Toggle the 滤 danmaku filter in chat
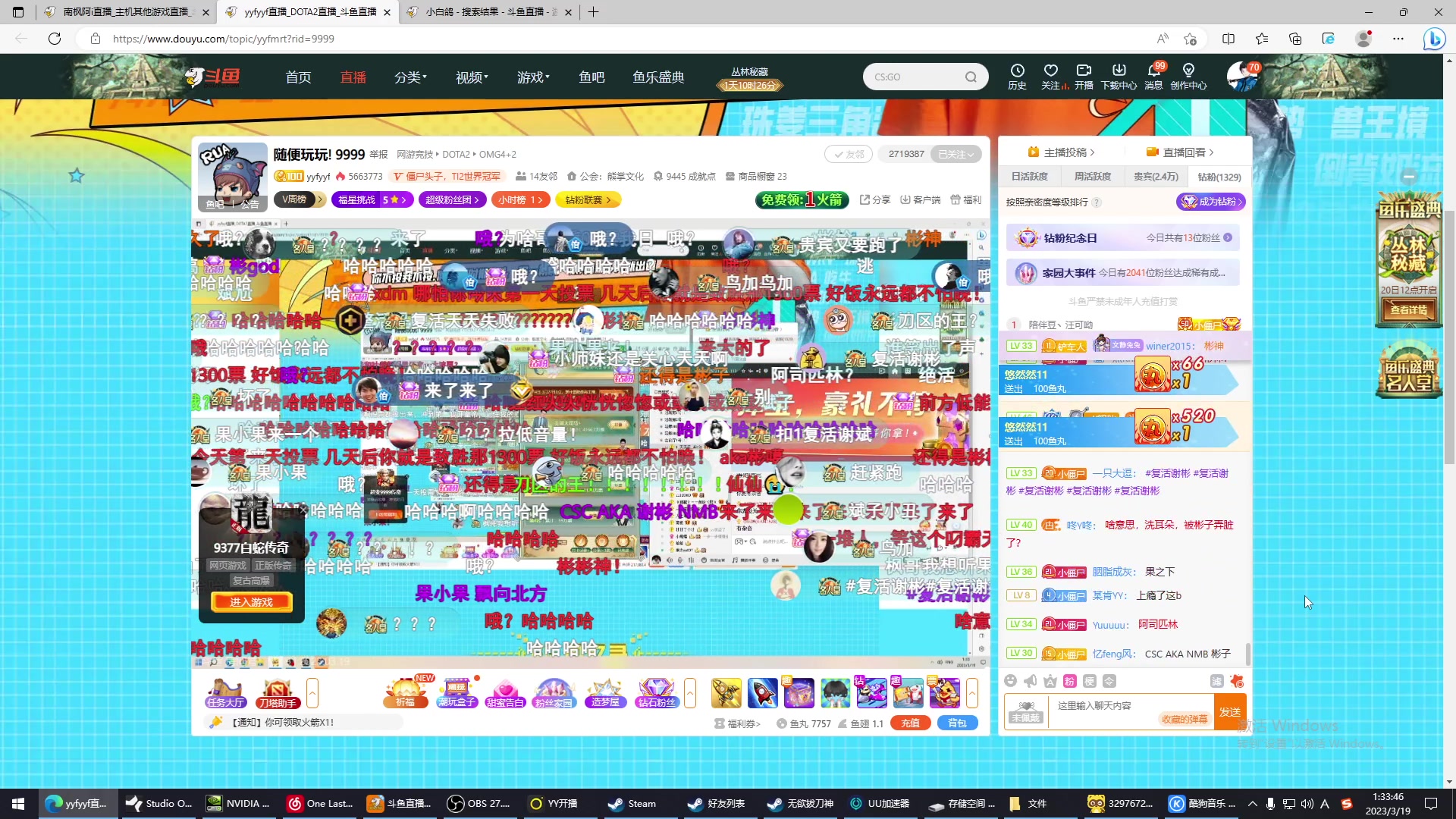Screen dimensions: 1456x819 [x=1216, y=681]
